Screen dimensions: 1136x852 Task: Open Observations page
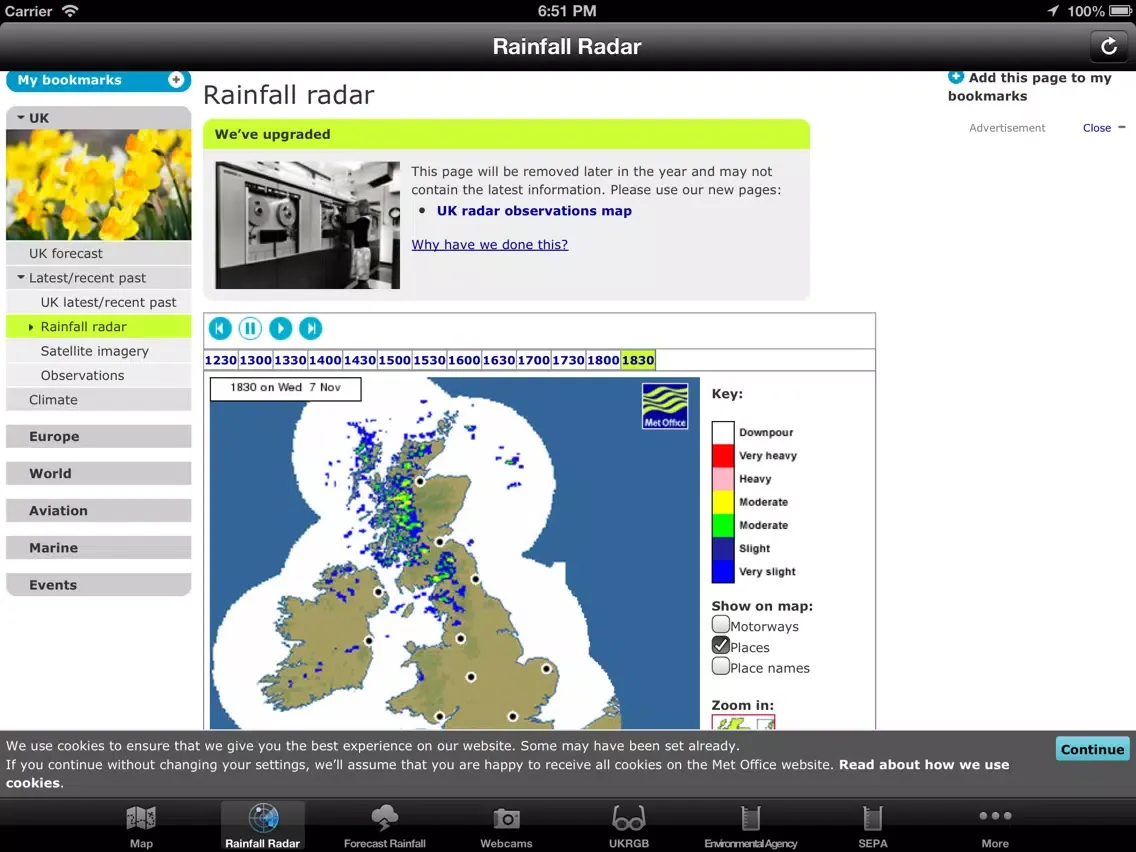[x=99, y=375]
